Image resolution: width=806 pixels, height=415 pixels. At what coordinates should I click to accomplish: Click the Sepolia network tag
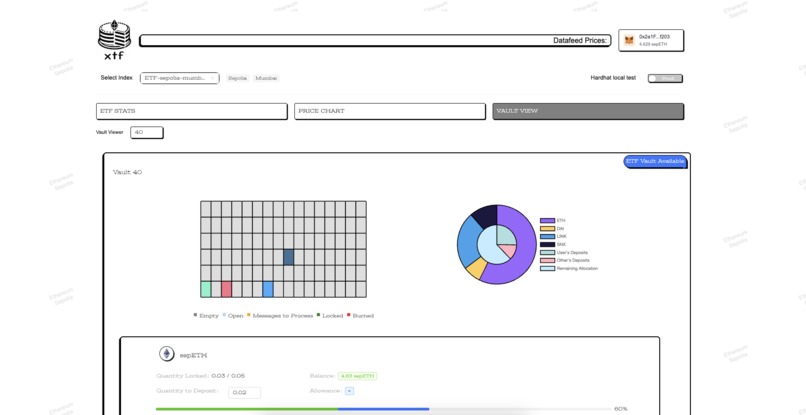[237, 78]
